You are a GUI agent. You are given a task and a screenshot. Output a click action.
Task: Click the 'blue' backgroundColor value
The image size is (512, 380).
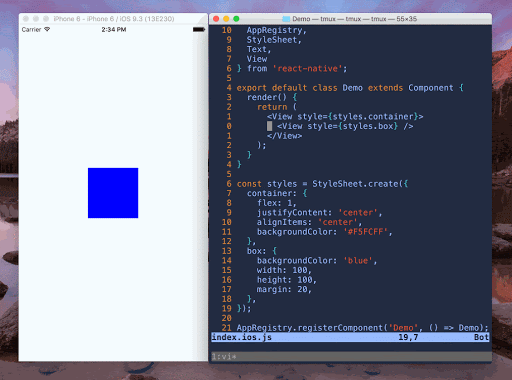point(358,261)
